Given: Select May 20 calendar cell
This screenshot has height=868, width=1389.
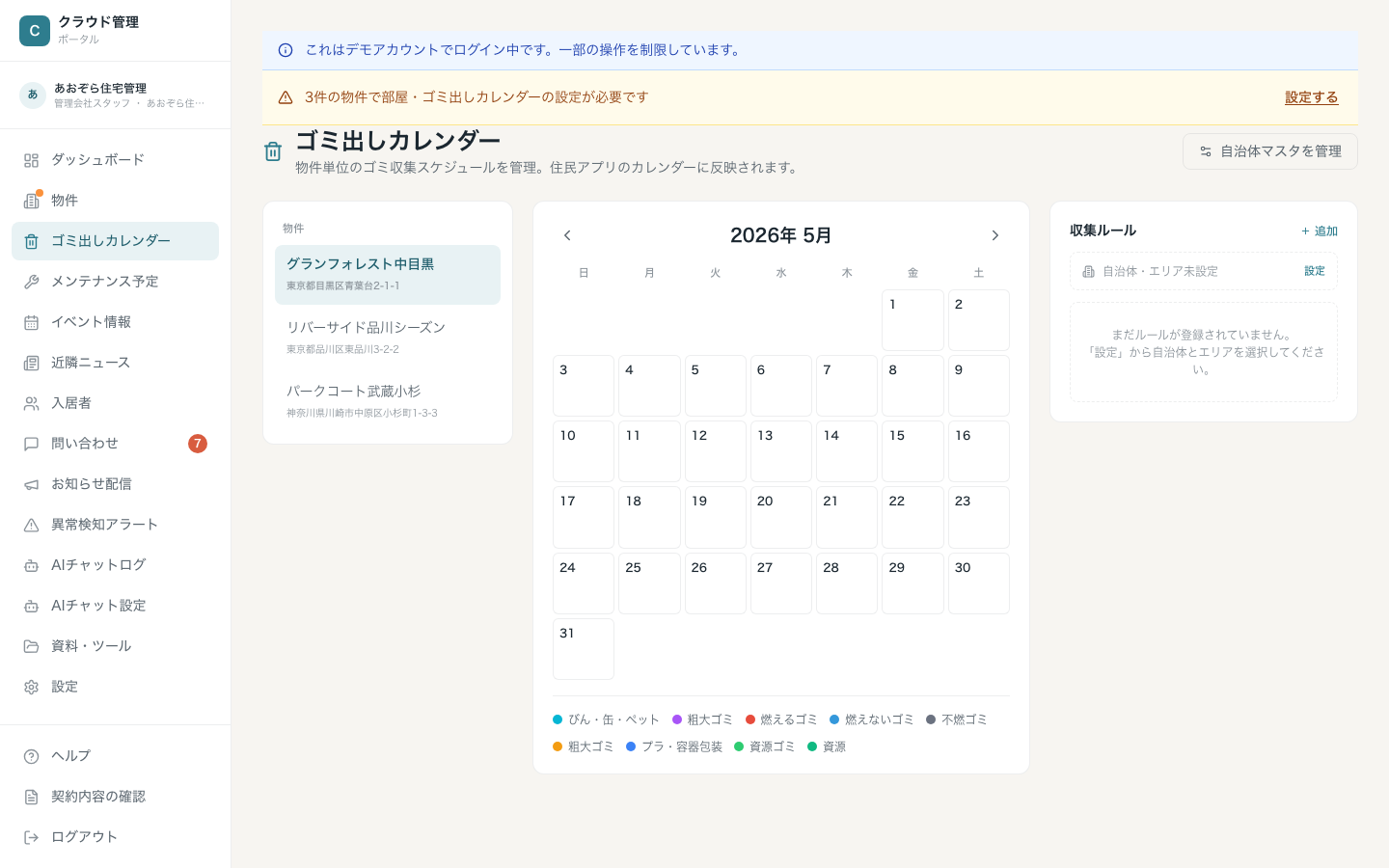Looking at the screenshot, I should [781, 517].
